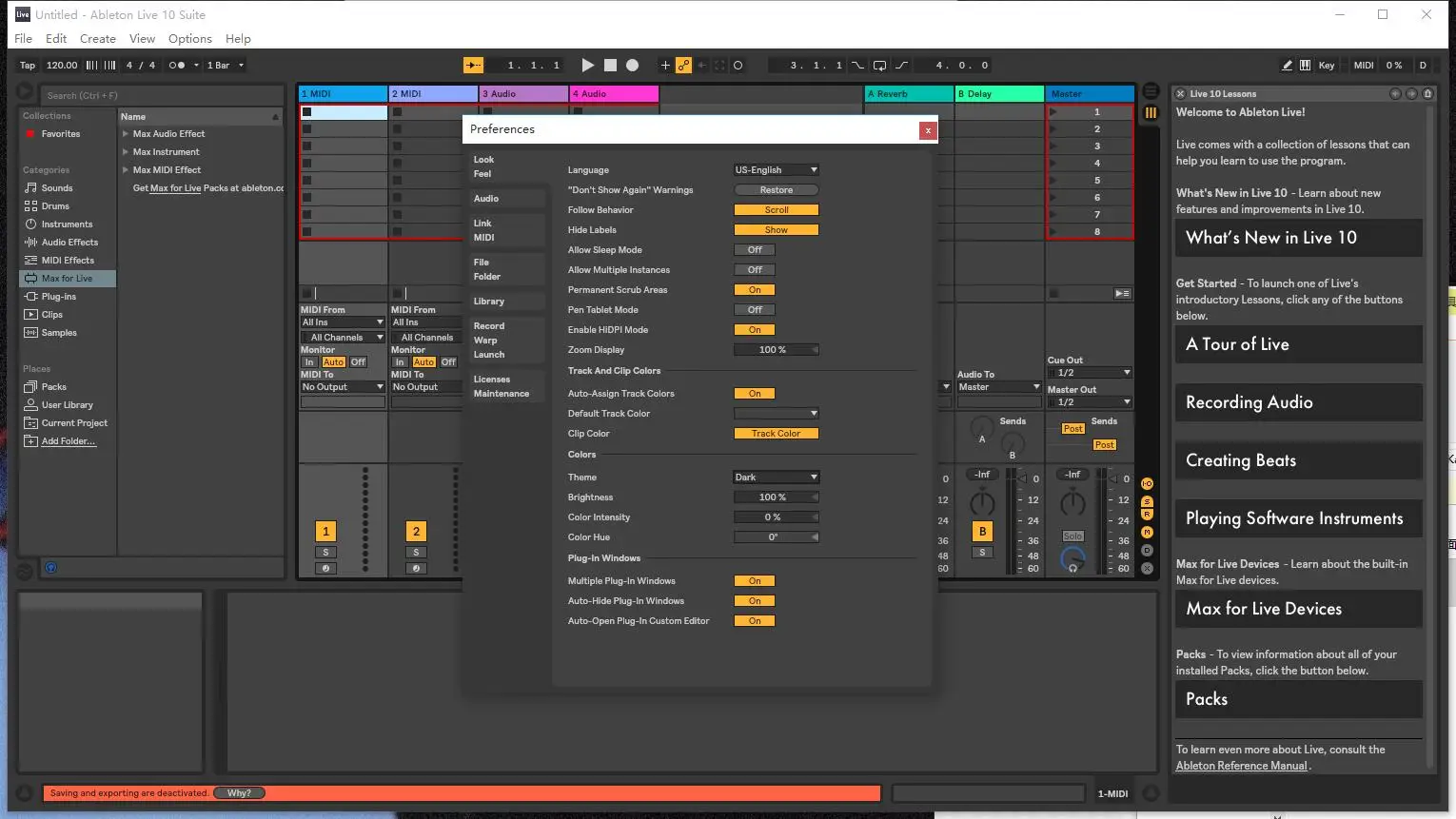Click the Brightness slider
The width and height of the screenshot is (1456, 819).
click(776, 497)
